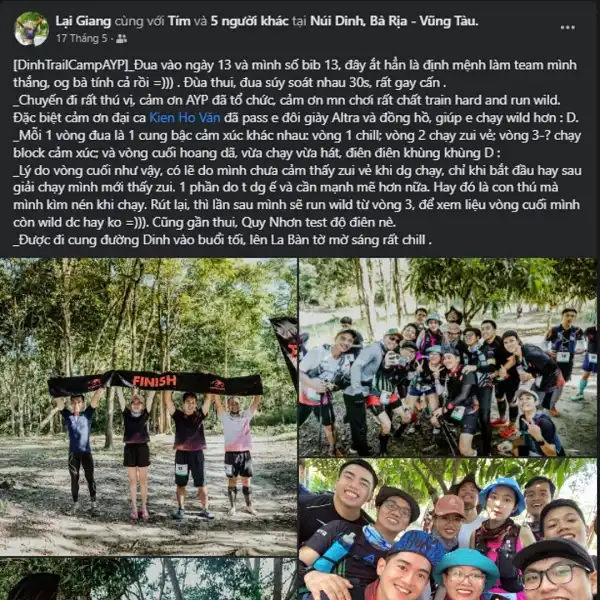Click the friends audience privacy icon

121,38
